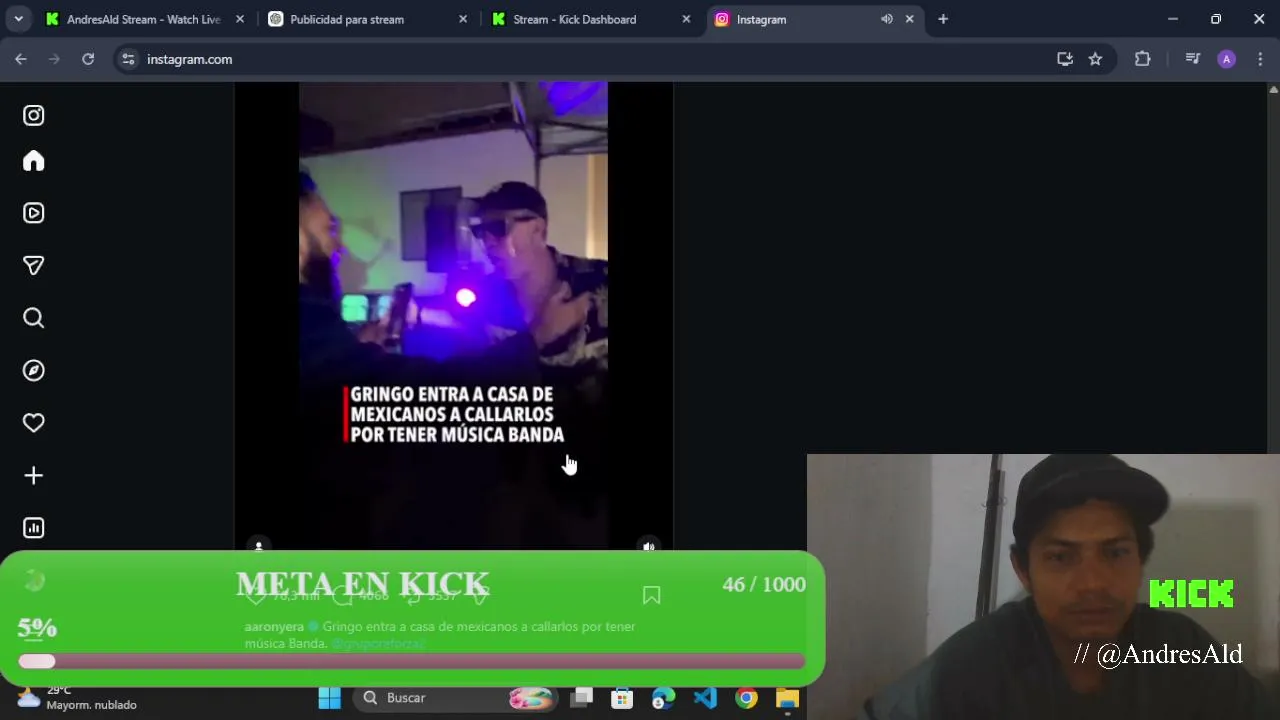The image size is (1280, 720).
Task: Launch Microsoft Store from the taskbar
Action: click(622, 698)
